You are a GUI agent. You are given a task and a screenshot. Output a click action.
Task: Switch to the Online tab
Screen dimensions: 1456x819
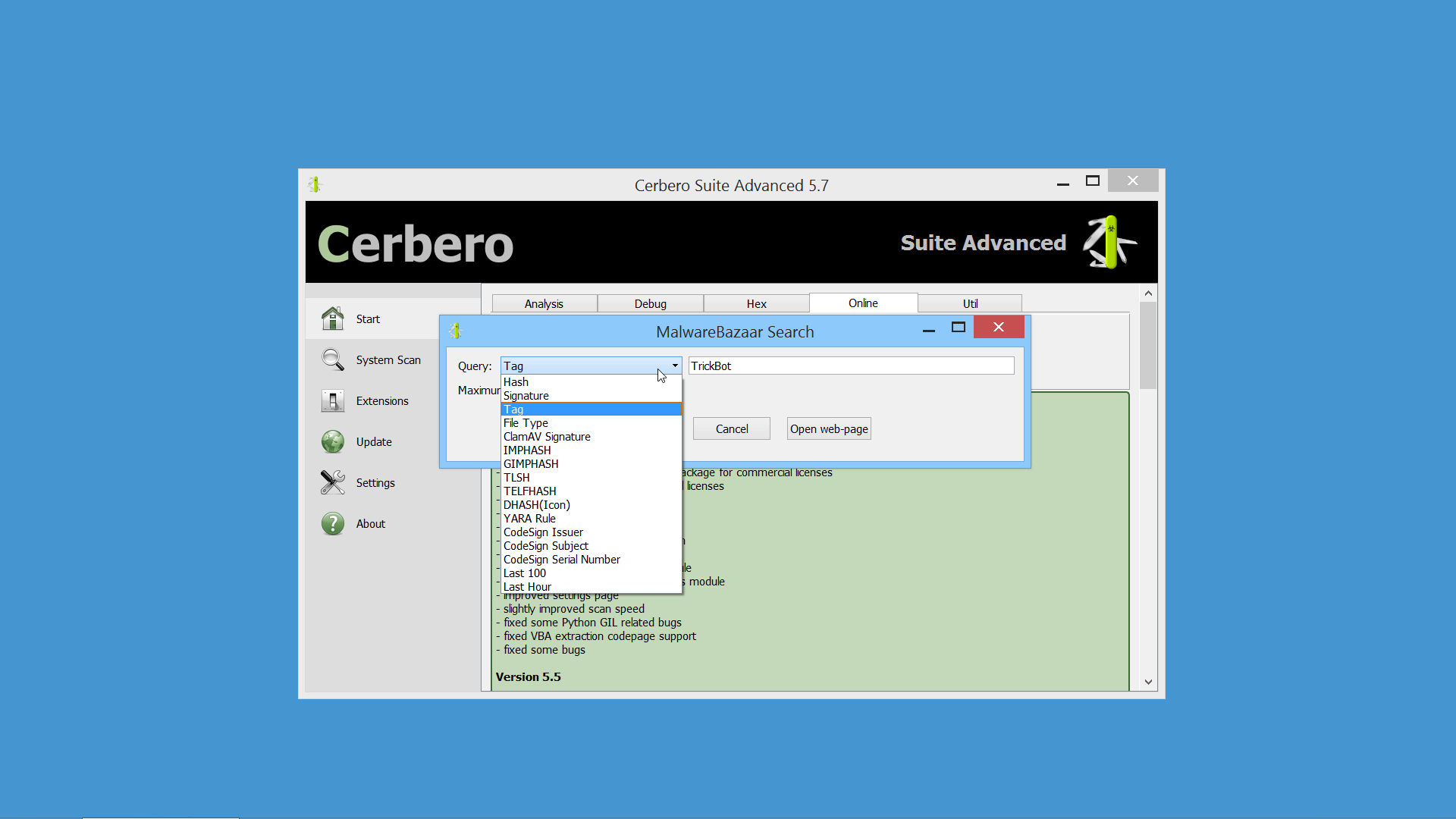(x=863, y=303)
